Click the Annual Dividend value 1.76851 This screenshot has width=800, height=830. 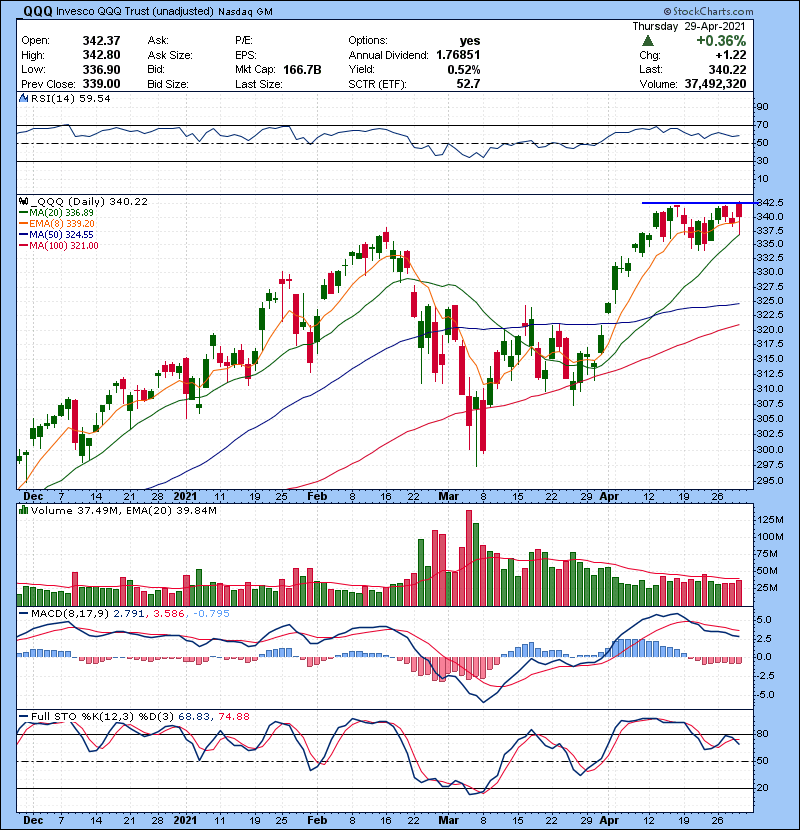click(x=458, y=55)
